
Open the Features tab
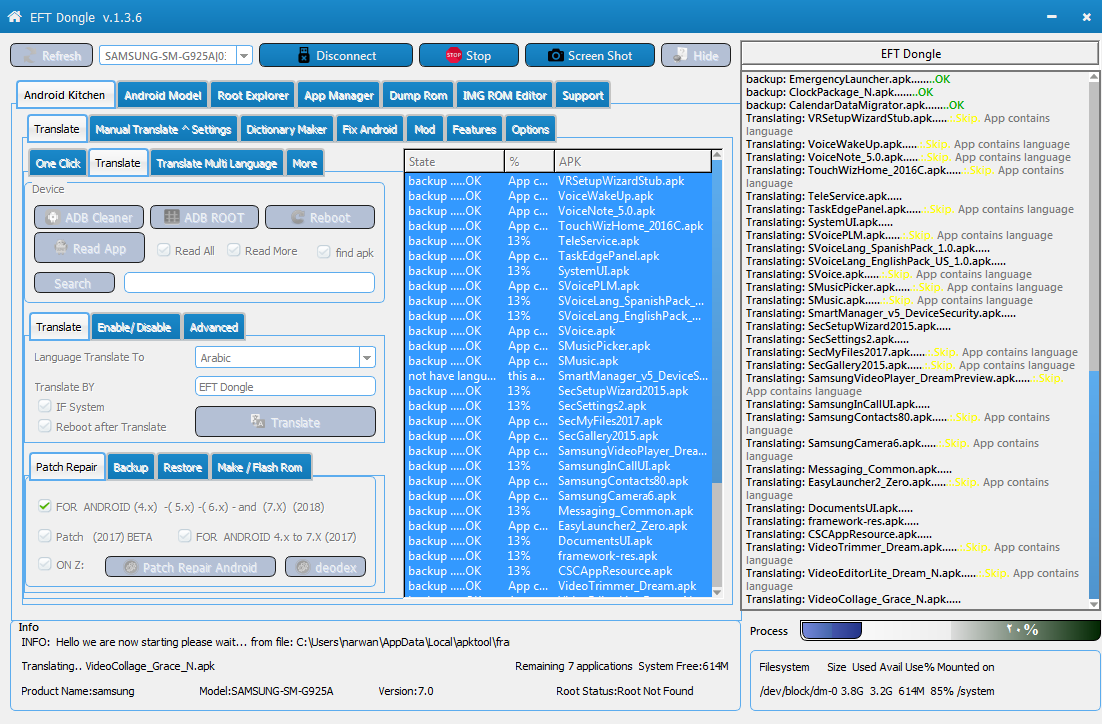point(474,129)
